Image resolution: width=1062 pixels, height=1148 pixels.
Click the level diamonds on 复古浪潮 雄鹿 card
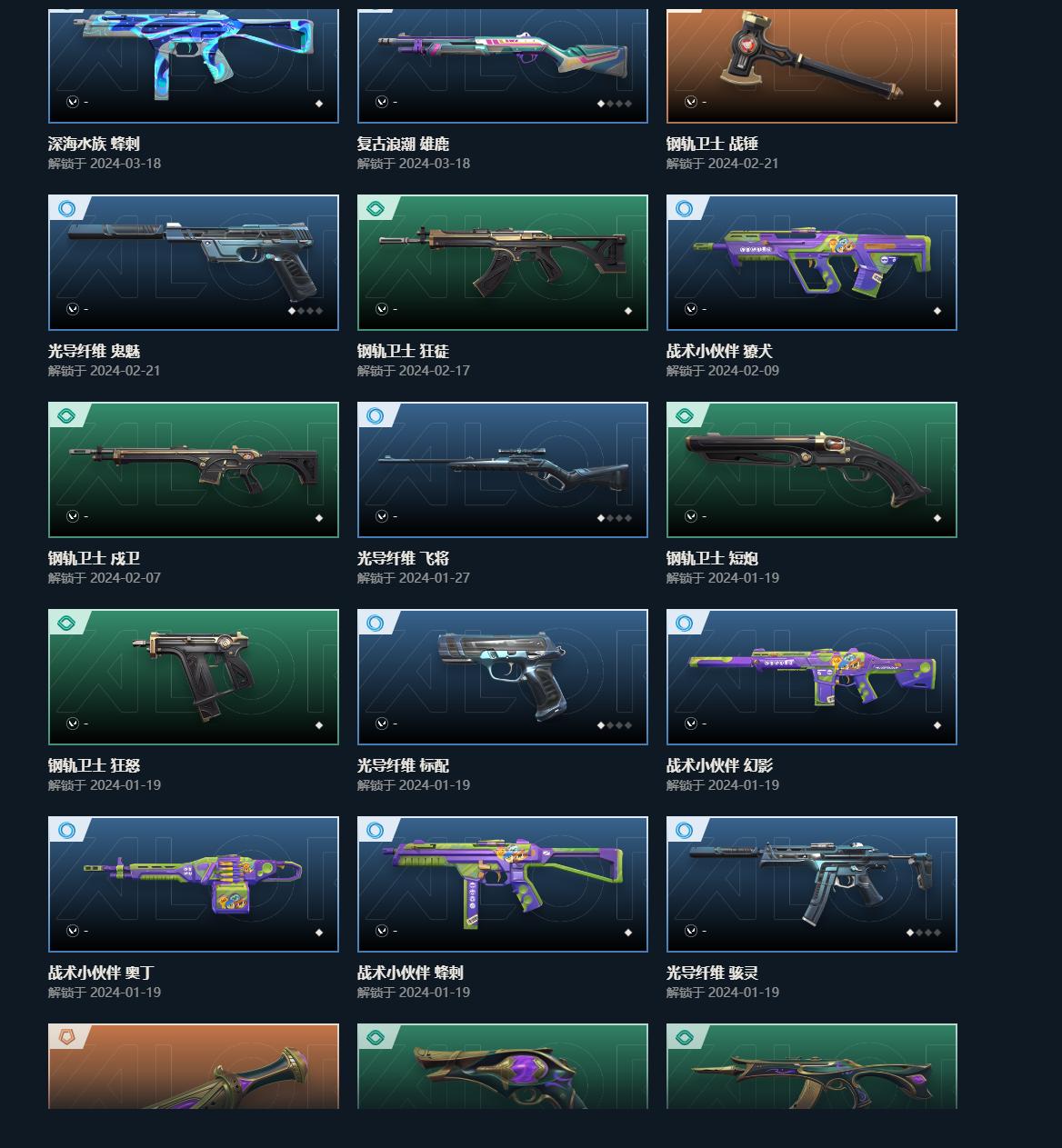(x=615, y=104)
